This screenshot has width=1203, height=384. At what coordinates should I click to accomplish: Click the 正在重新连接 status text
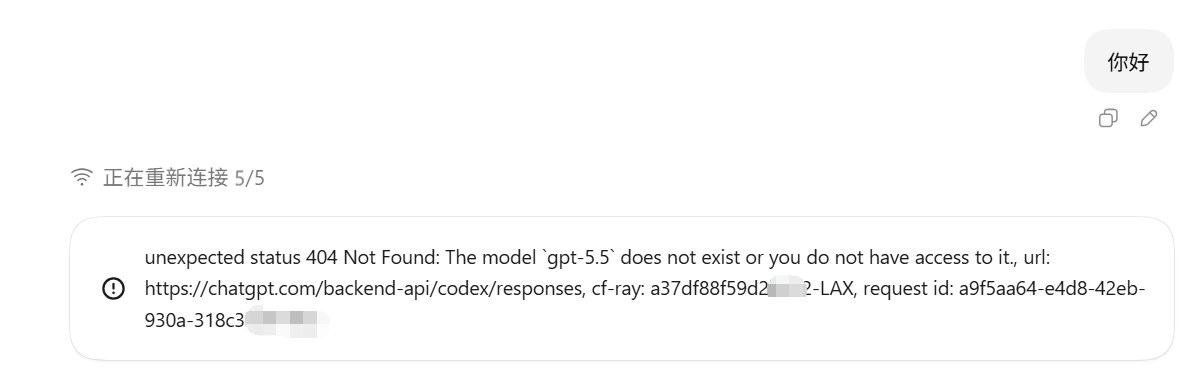tap(165, 178)
